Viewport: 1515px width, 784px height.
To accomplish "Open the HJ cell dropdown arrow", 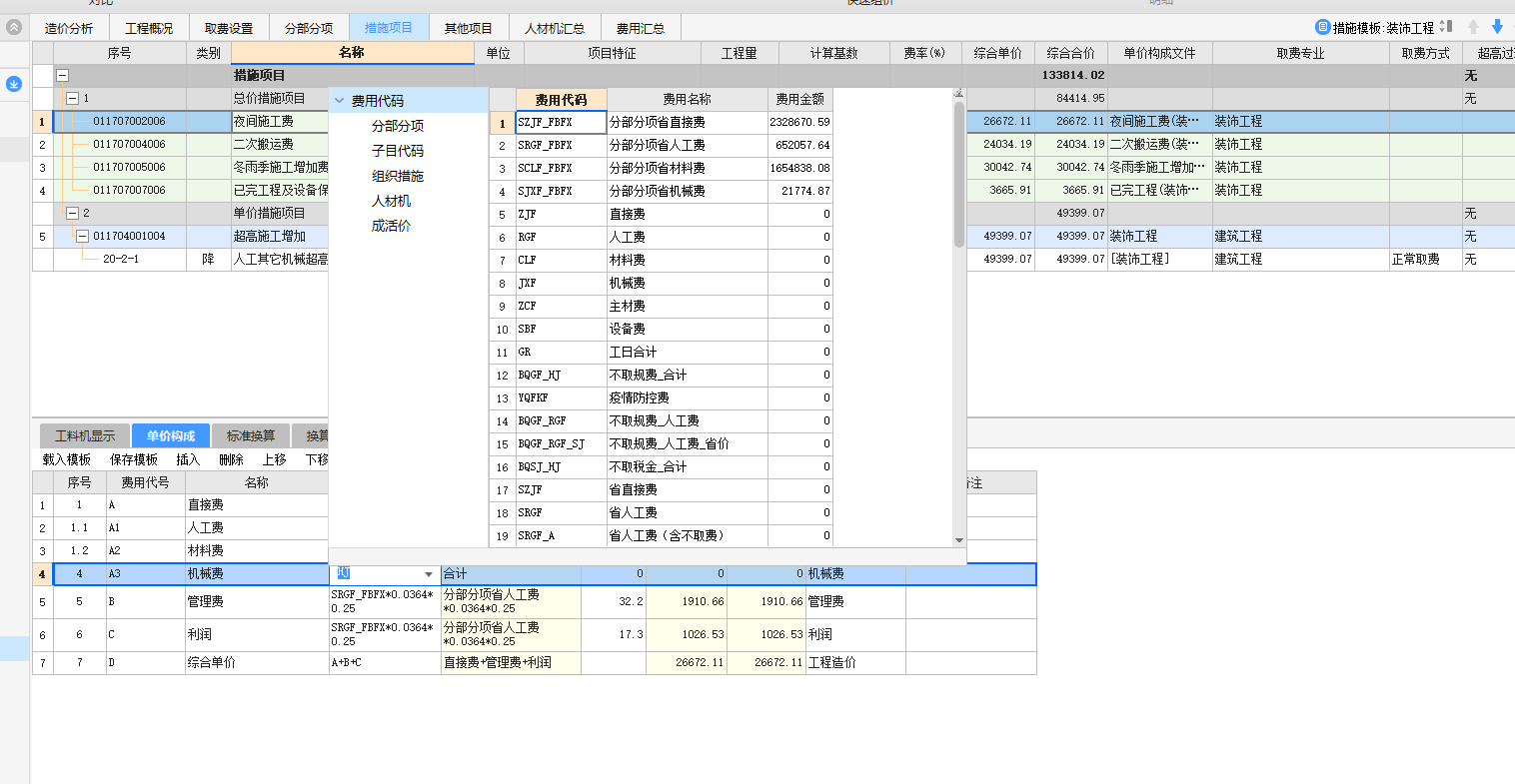I will click(x=429, y=574).
